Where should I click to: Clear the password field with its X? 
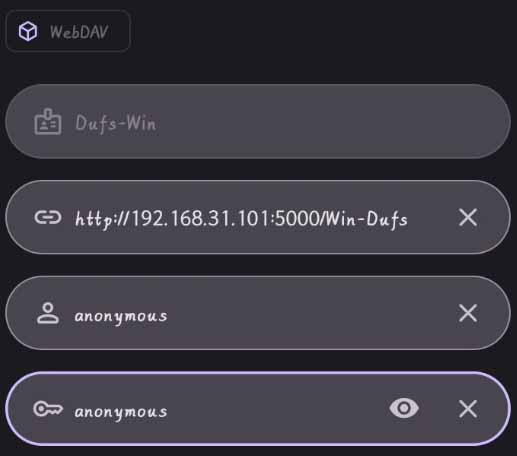[x=468, y=409]
